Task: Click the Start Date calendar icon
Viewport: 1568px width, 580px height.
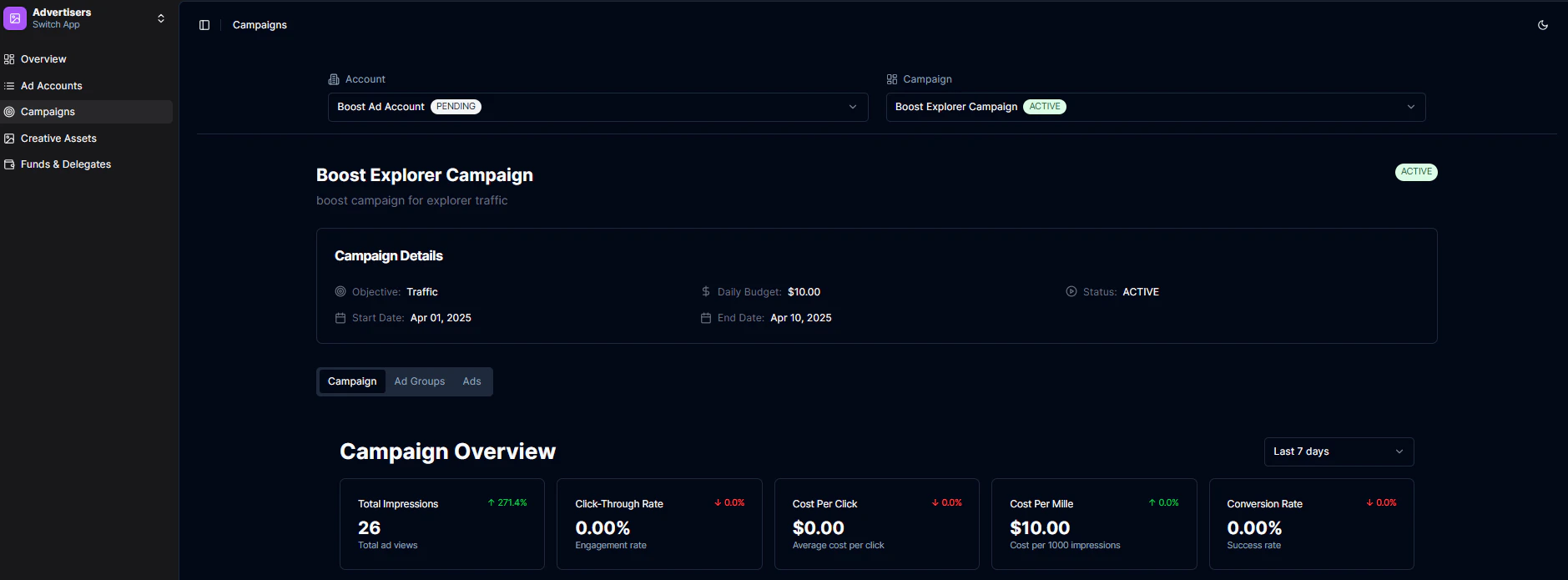Action: click(x=340, y=318)
